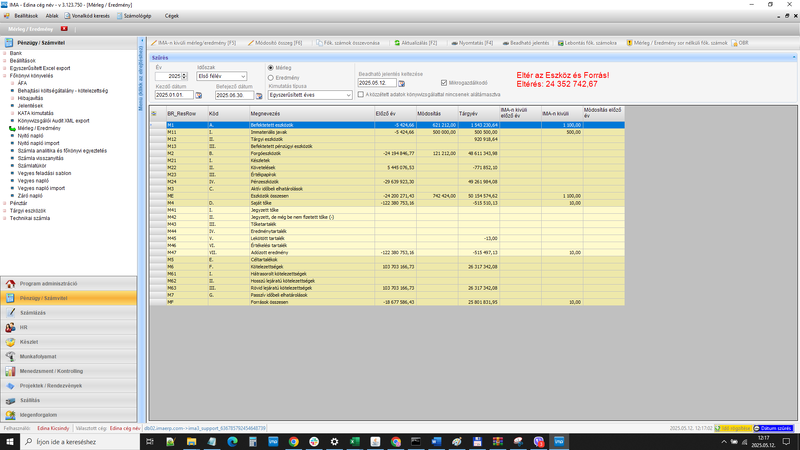This screenshot has width=800, height=450.
Task: Select the Források összesen row
Action: [x=387, y=302]
